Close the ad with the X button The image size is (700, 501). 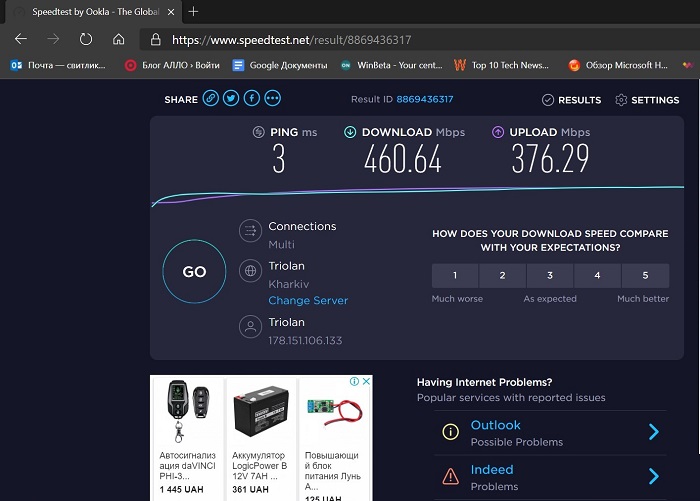tap(366, 381)
